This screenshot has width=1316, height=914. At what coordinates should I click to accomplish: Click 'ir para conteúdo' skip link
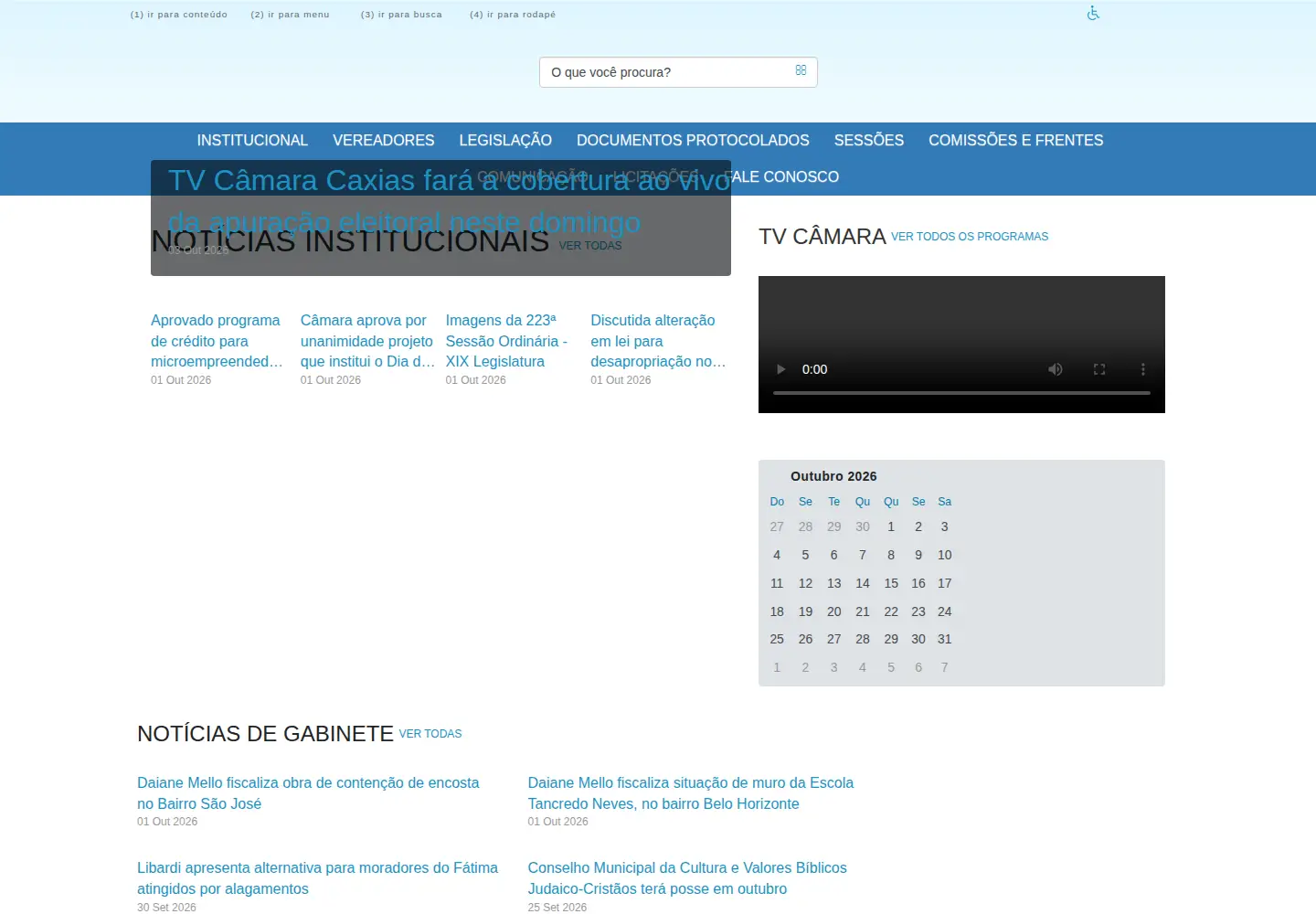179,15
